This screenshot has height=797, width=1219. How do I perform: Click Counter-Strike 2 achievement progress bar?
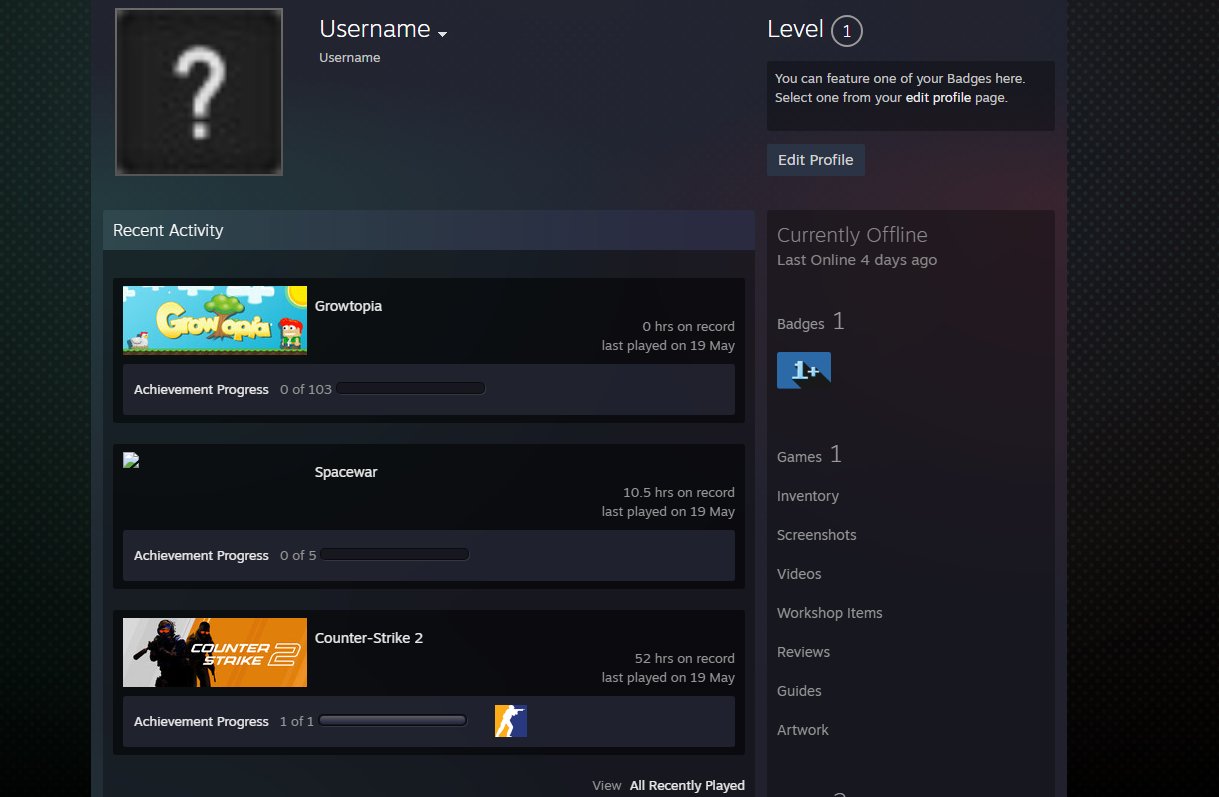click(x=393, y=720)
